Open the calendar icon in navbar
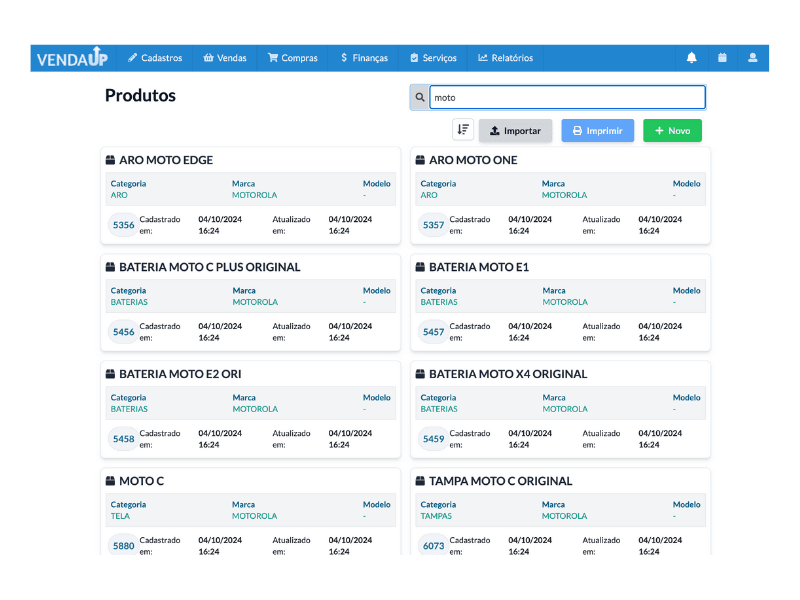 (722, 58)
